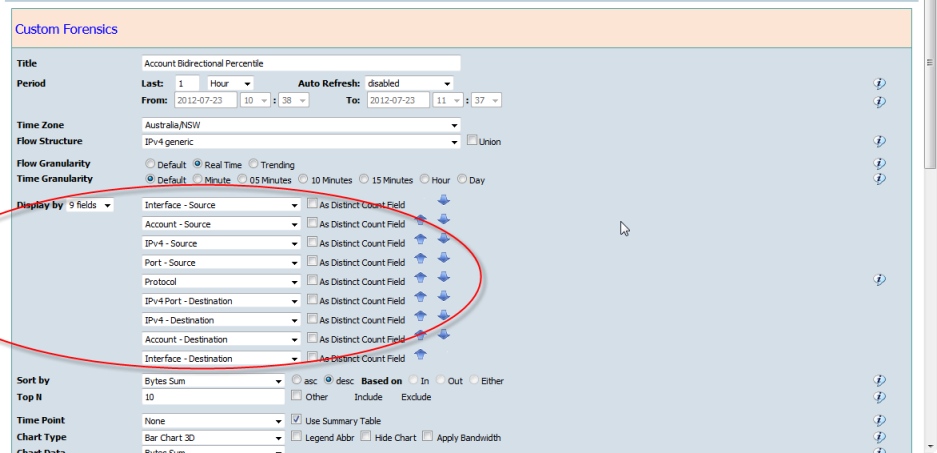Click the From date field
Screen dimensions: 937x453
point(206,100)
